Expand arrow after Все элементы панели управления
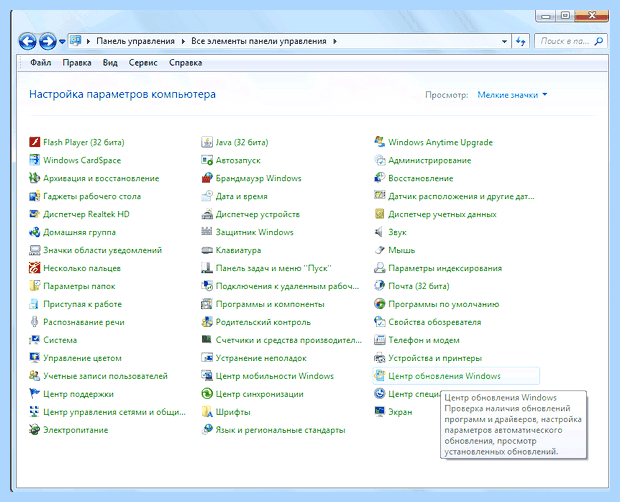Image resolution: width=620 pixels, height=502 pixels. coord(335,41)
